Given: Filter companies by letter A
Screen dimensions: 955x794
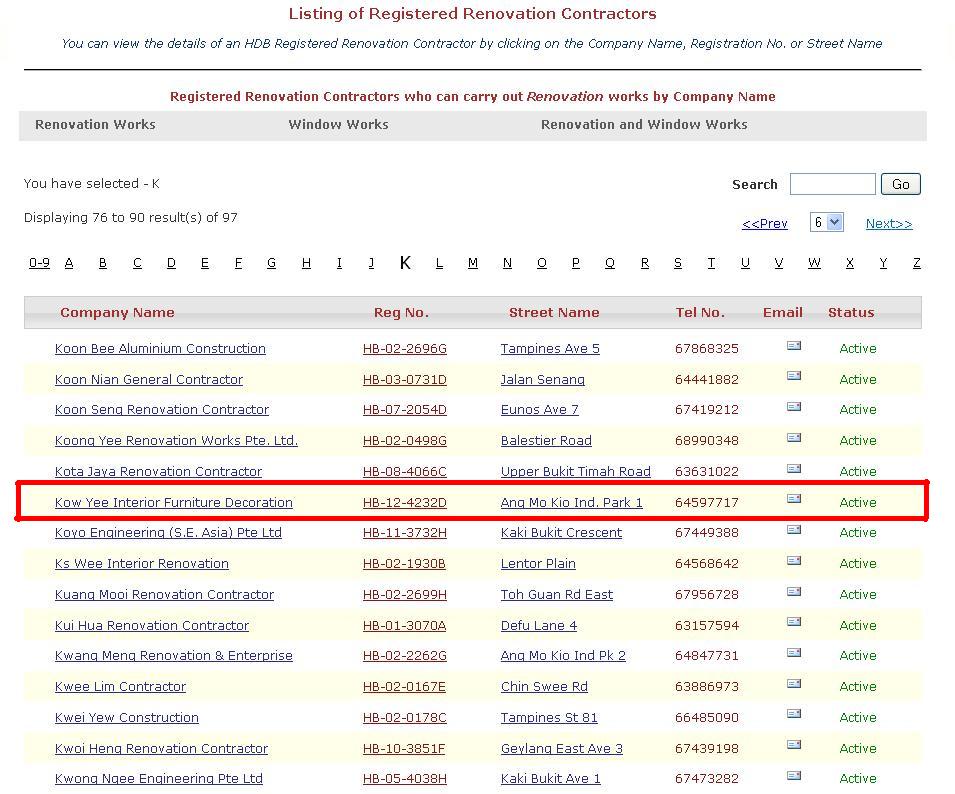Looking at the screenshot, I should click(69, 263).
